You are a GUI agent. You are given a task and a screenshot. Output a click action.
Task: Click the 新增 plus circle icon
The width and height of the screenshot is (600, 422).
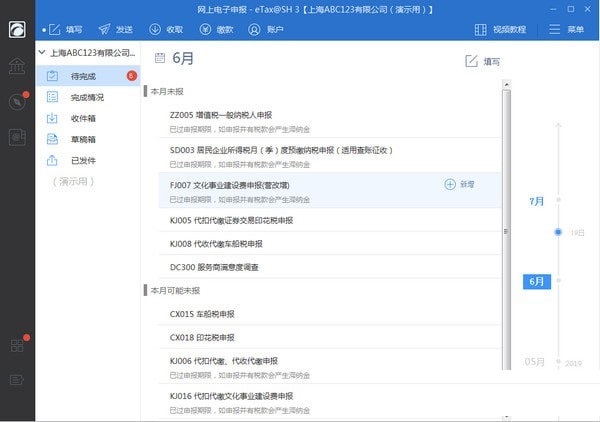[450, 184]
